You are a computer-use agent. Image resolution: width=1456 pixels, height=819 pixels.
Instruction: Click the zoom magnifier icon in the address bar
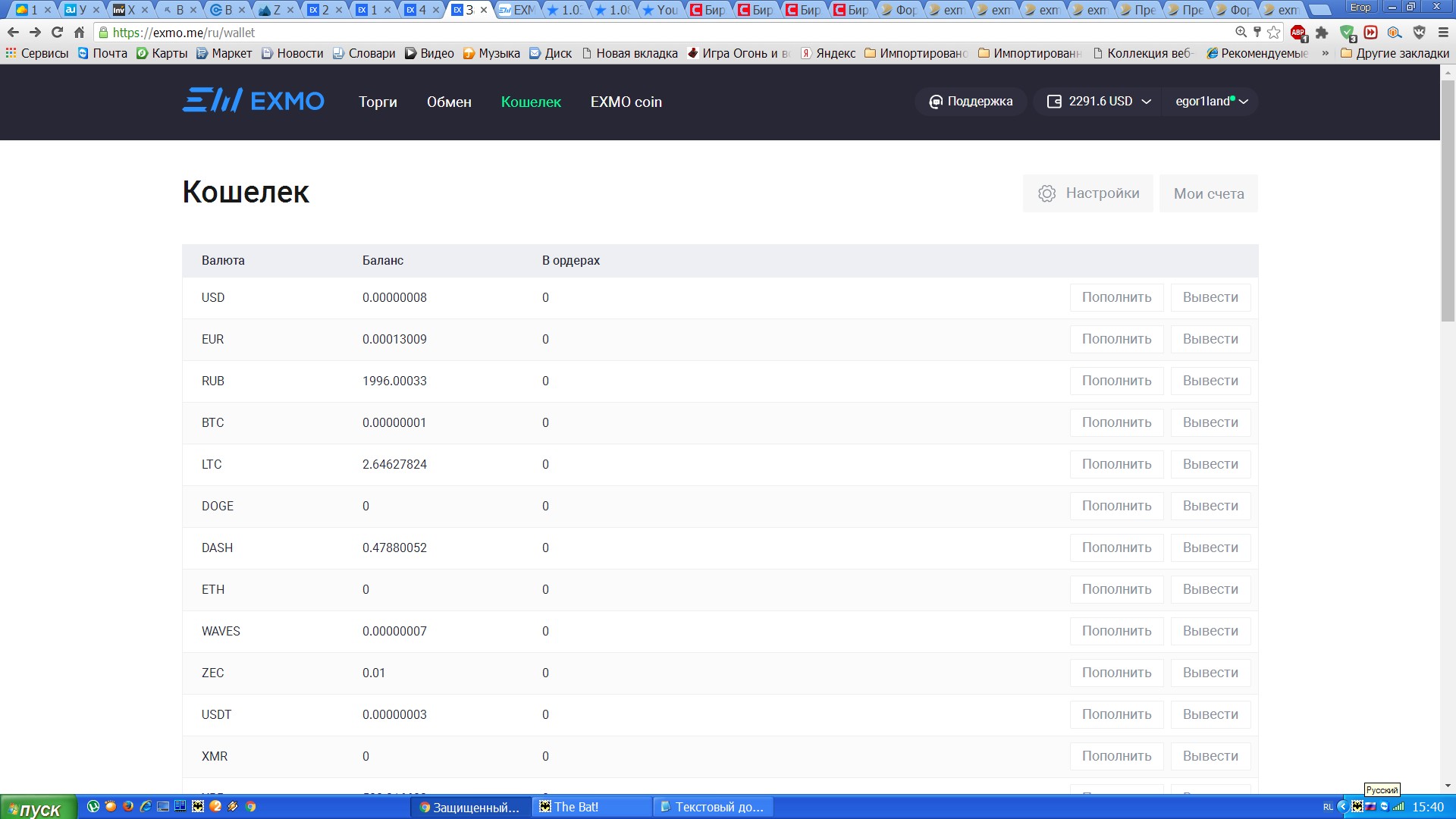click(x=1241, y=33)
